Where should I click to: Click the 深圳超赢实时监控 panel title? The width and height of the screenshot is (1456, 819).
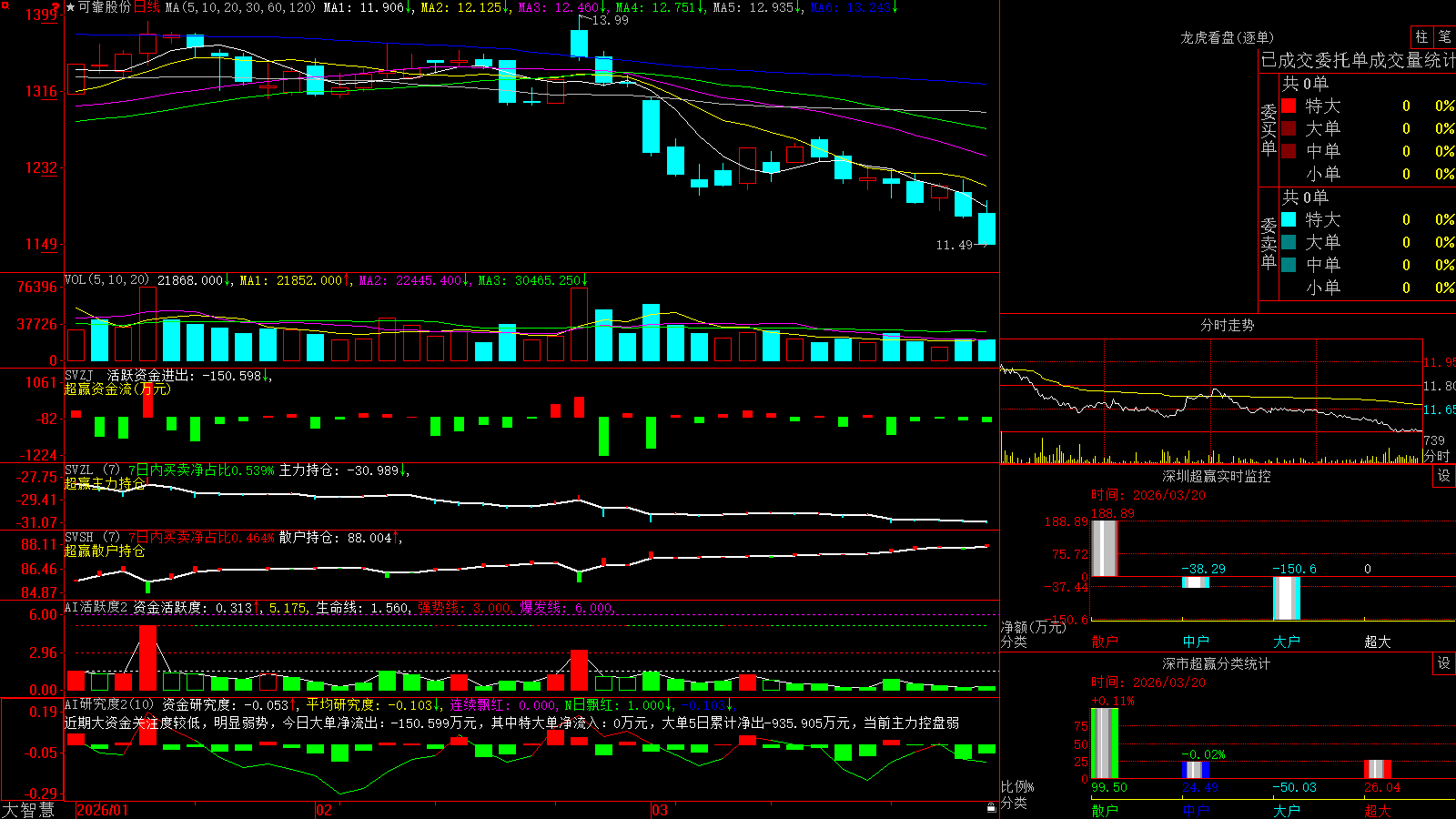click(1216, 476)
